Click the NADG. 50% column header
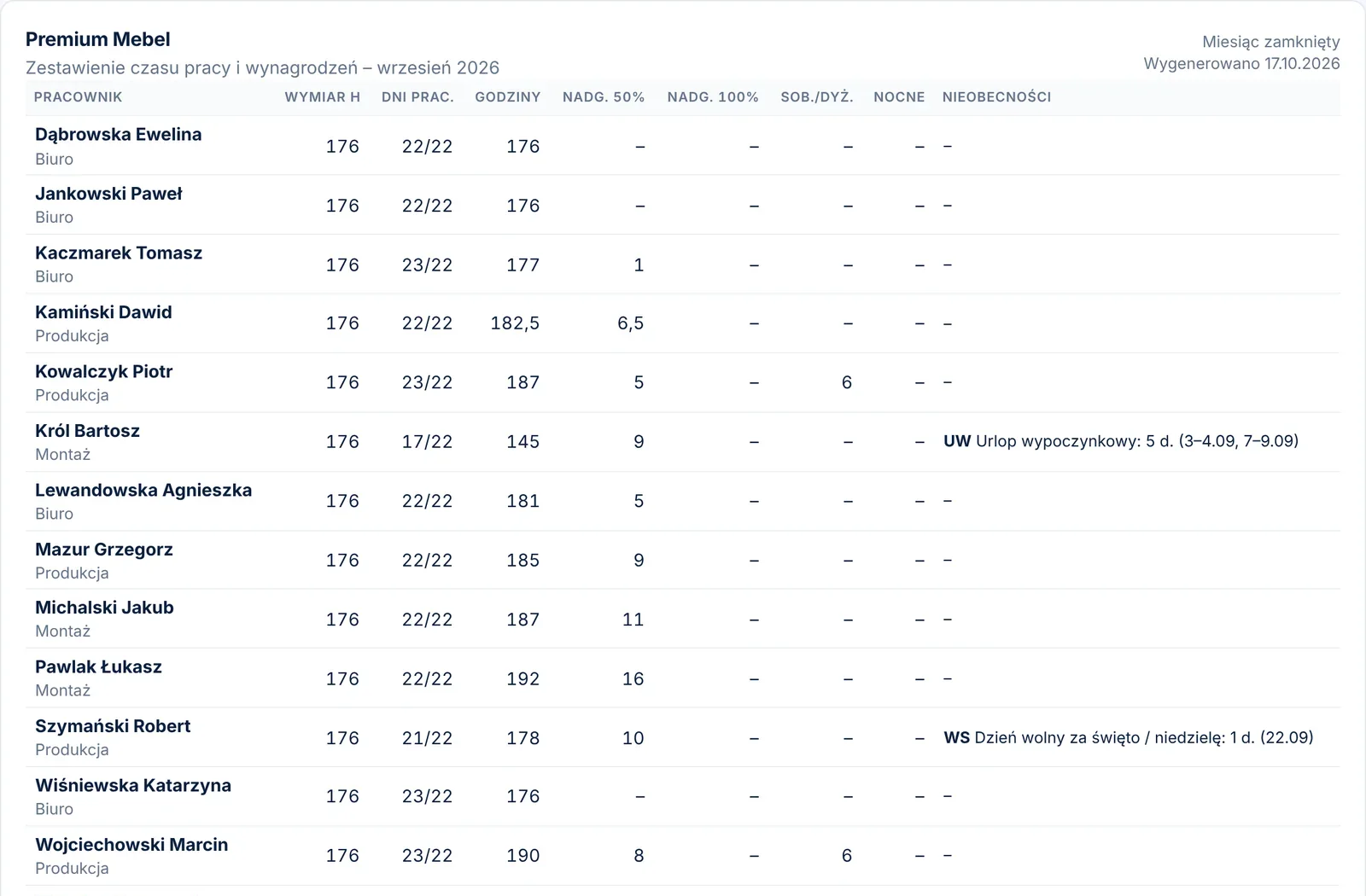 click(604, 97)
